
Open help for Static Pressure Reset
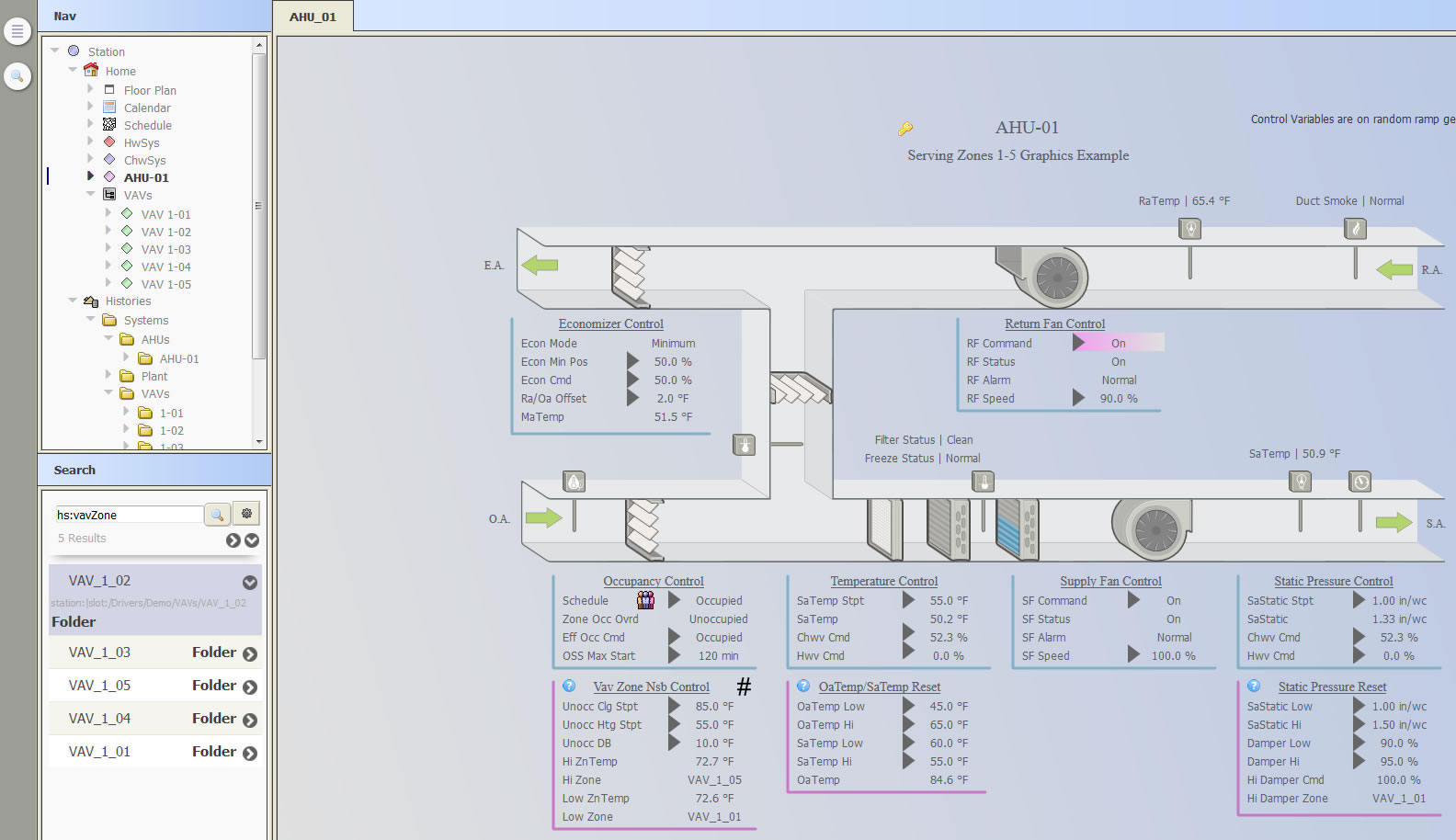tap(1254, 687)
